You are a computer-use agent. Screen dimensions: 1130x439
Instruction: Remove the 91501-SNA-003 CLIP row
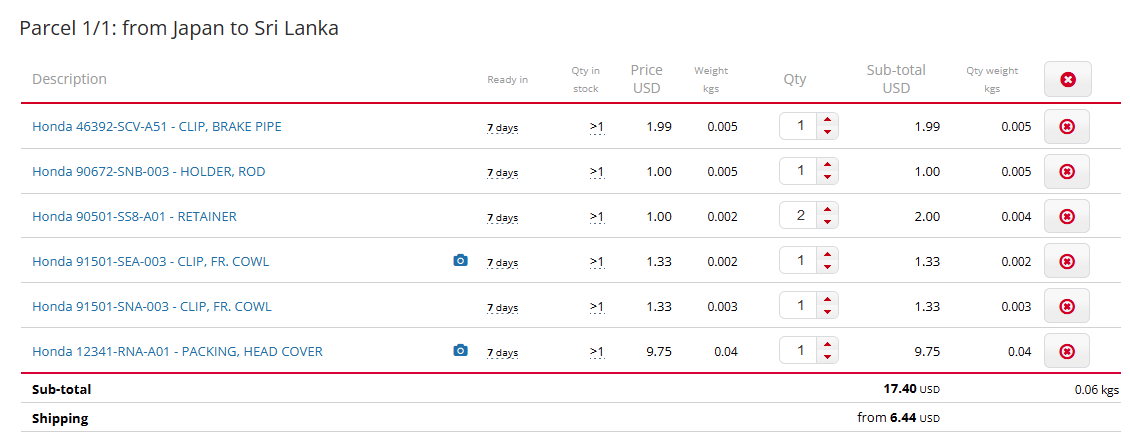(1067, 306)
